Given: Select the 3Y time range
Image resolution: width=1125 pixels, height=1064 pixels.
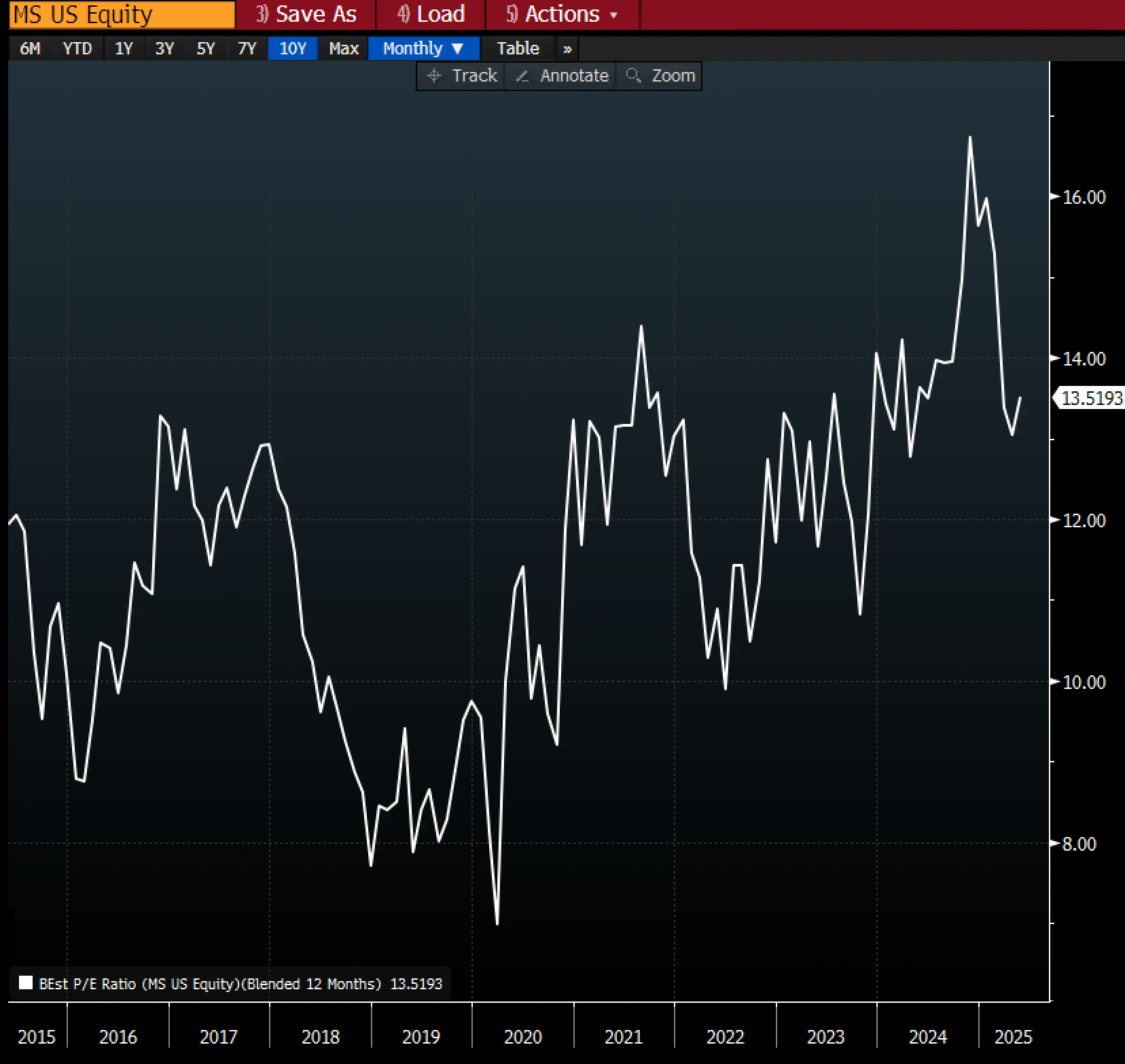Looking at the screenshot, I should (x=164, y=48).
